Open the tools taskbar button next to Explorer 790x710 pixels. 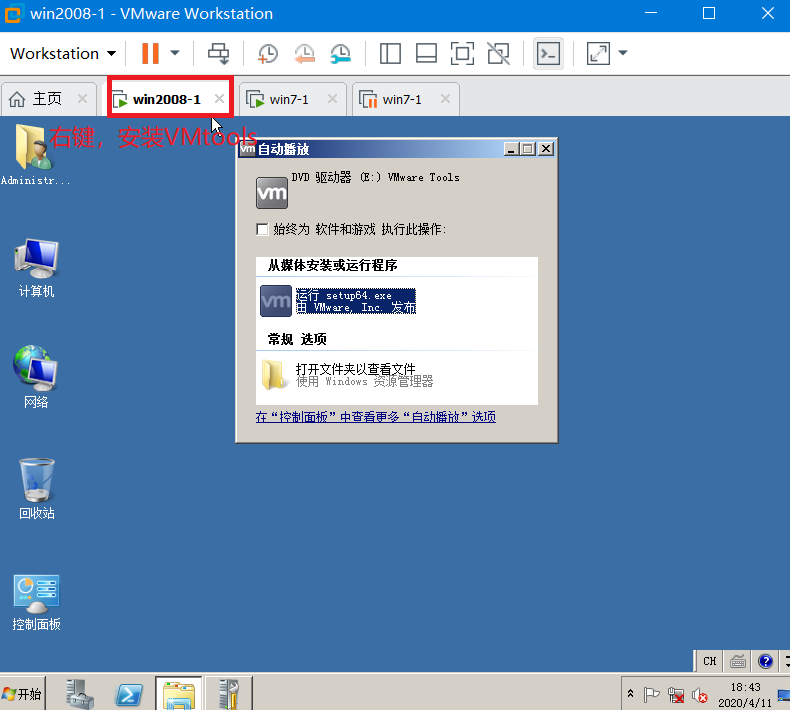tap(229, 694)
